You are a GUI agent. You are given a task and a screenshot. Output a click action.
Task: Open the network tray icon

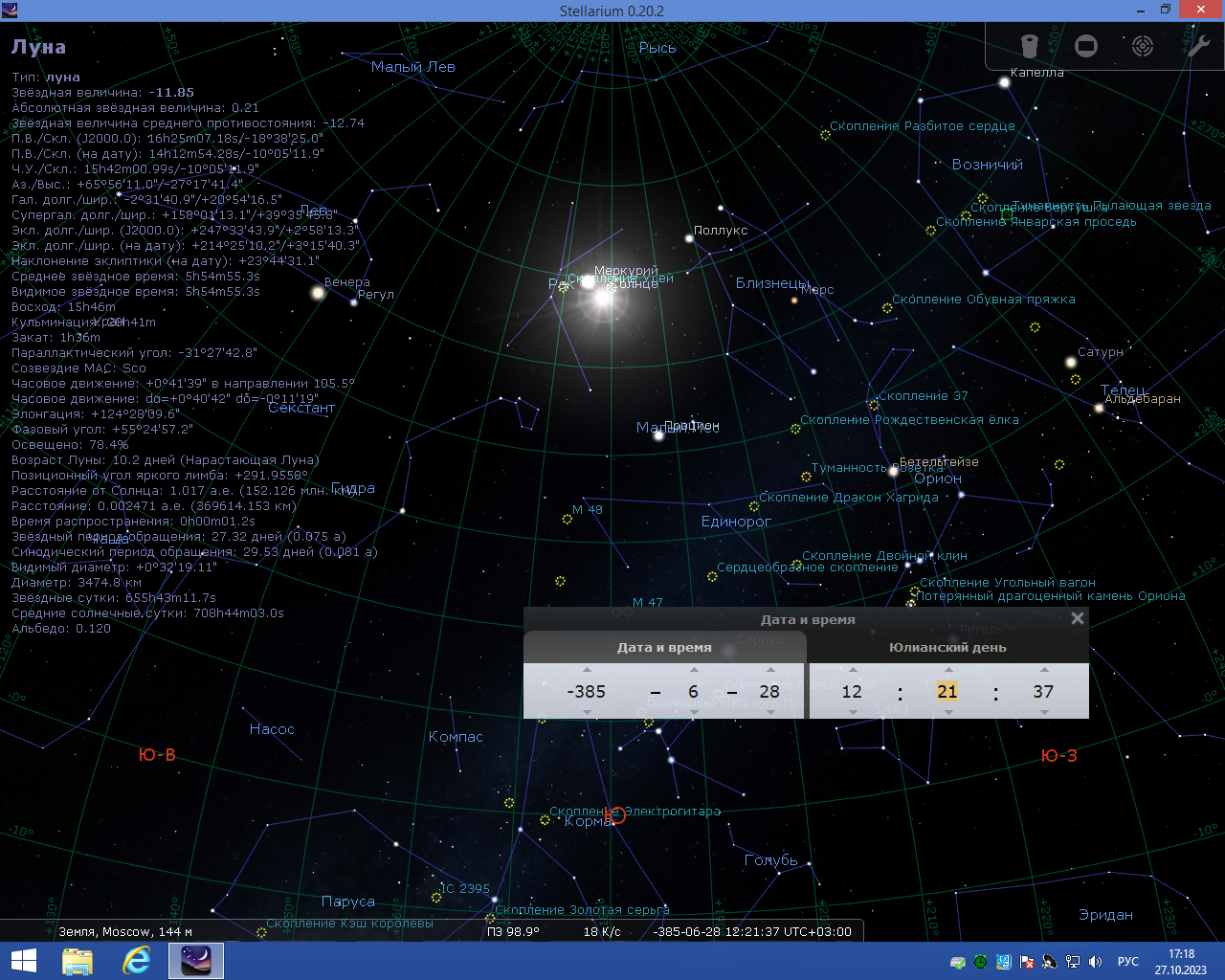click(x=1073, y=962)
